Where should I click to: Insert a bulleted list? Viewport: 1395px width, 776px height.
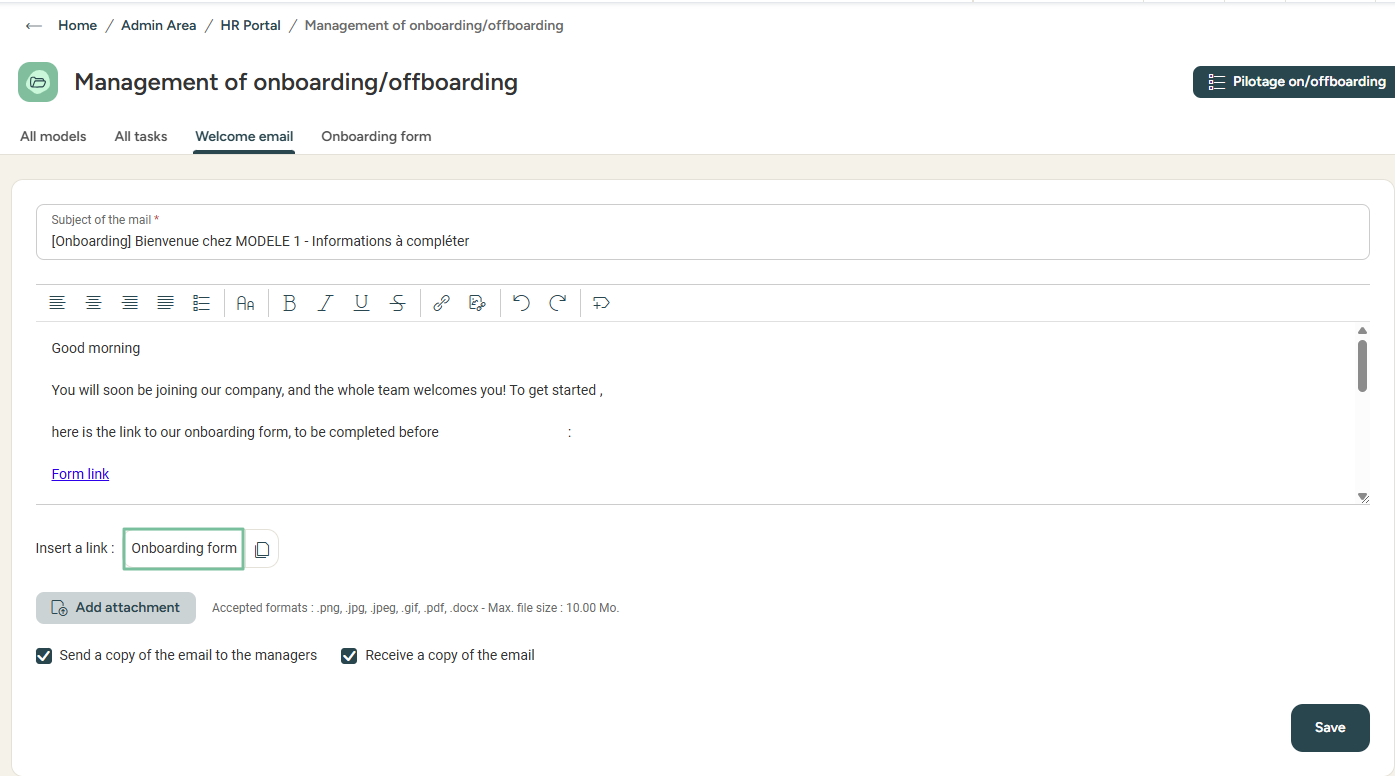click(x=201, y=303)
